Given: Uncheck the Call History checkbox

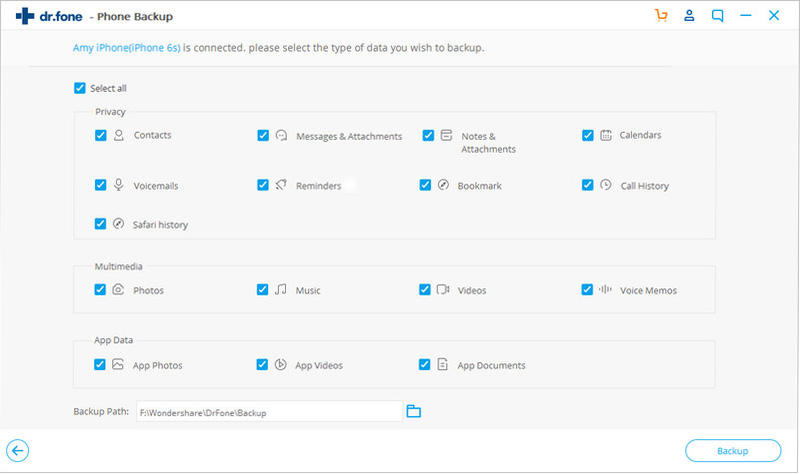Looking at the screenshot, I should click(x=588, y=185).
